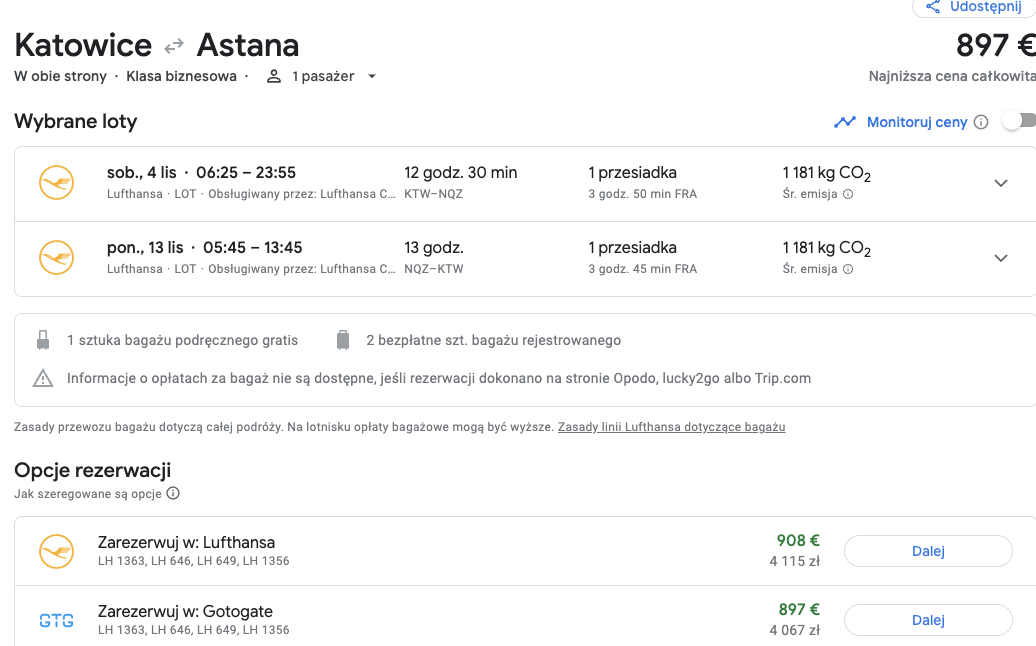Click the Zarezerwuj w: Lufthansa text

click(186, 542)
